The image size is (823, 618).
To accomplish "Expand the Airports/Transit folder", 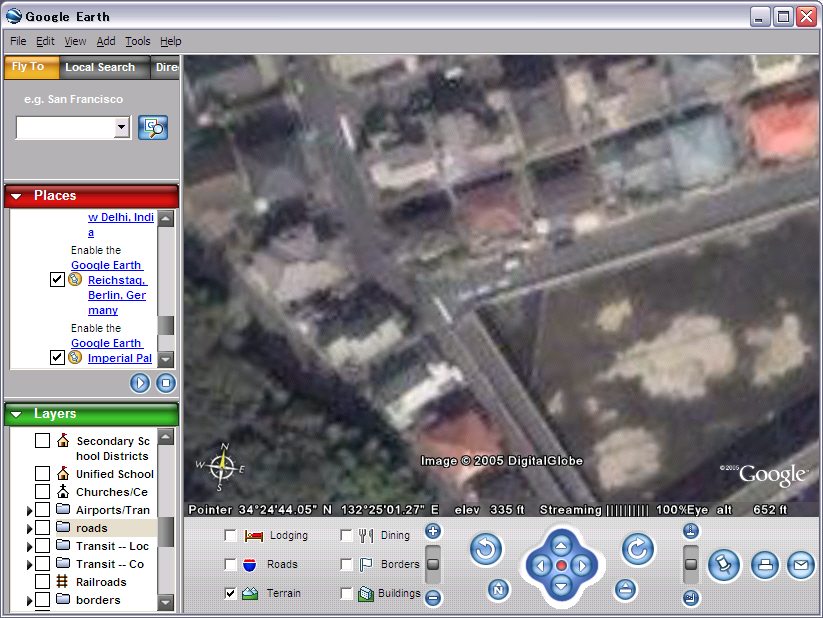I will [x=28, y=510].
